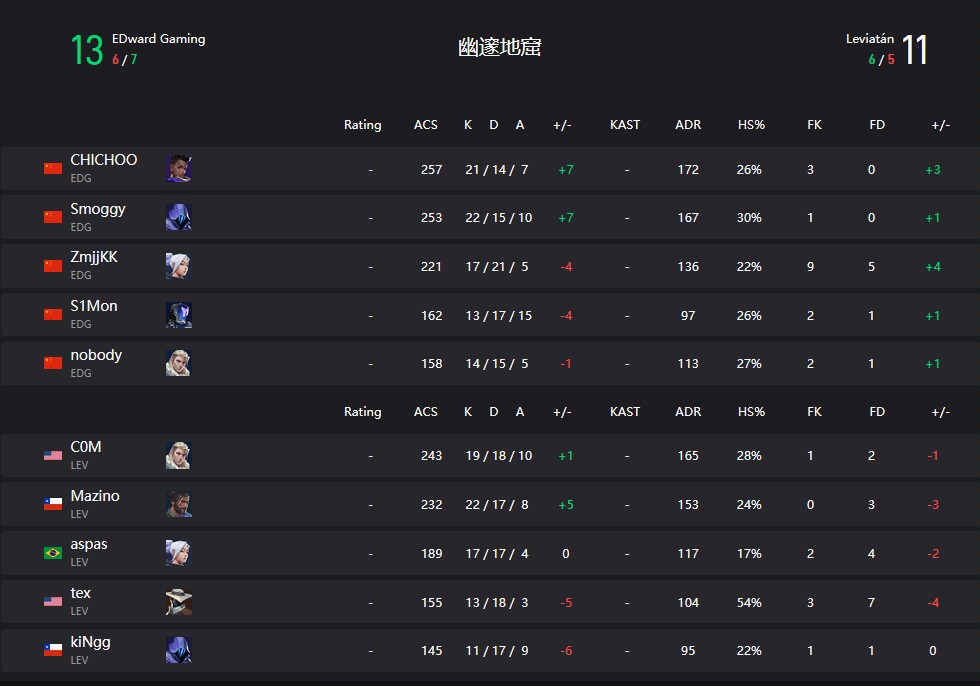Open ZmjjKK's player profile link
The image size is (980, 686).
click(94, 257)
